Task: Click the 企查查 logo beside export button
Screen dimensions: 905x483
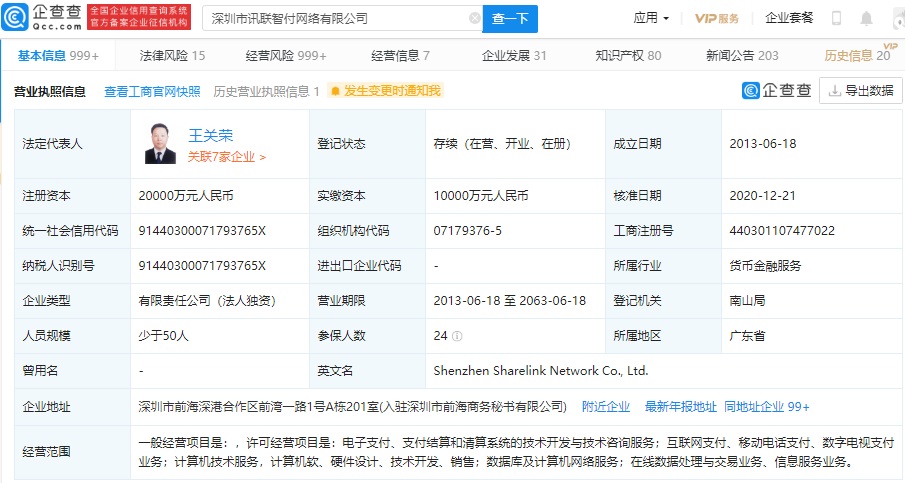Action: (777, 91)
